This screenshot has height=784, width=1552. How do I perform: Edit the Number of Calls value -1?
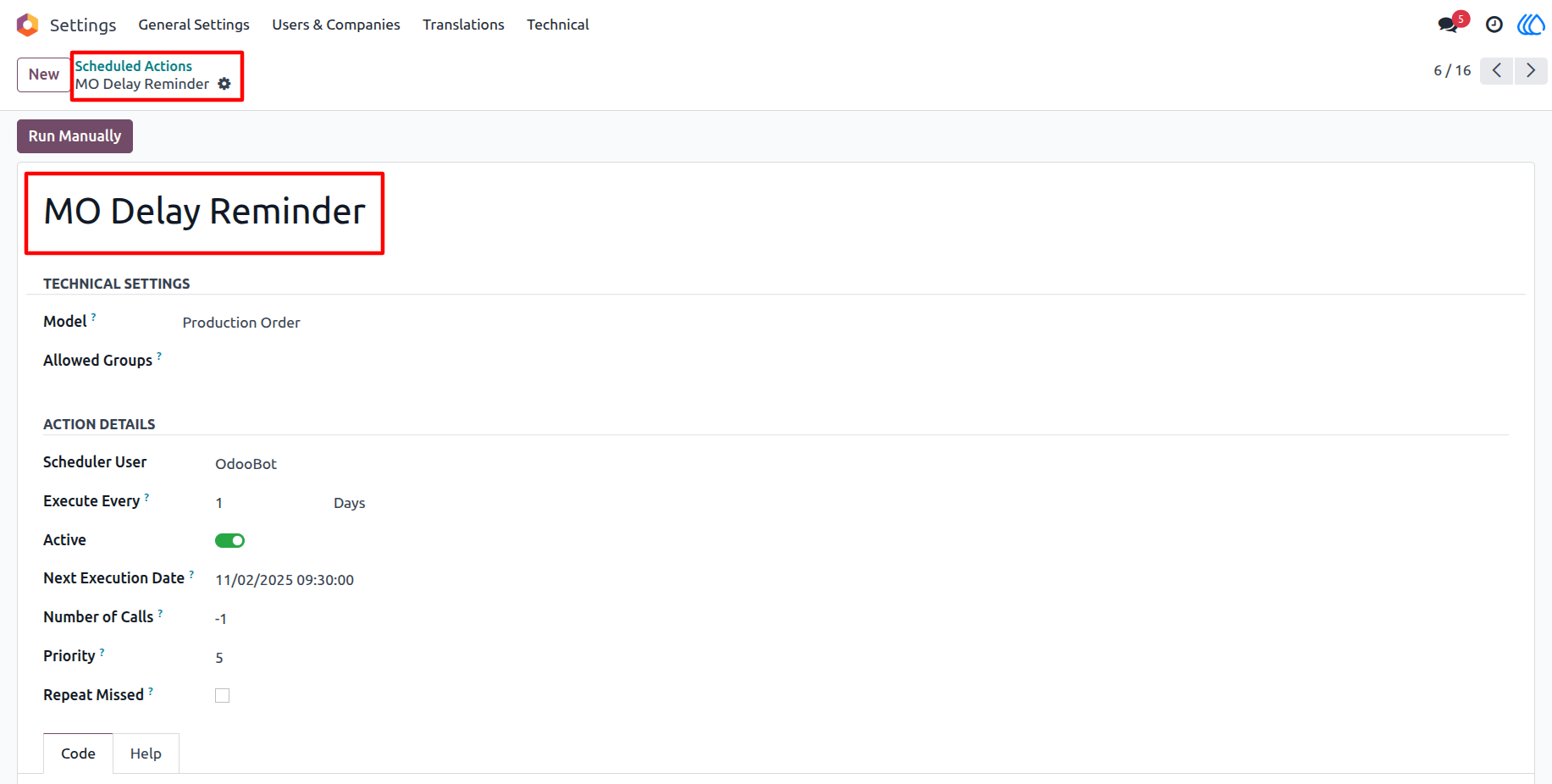[221, 619]
